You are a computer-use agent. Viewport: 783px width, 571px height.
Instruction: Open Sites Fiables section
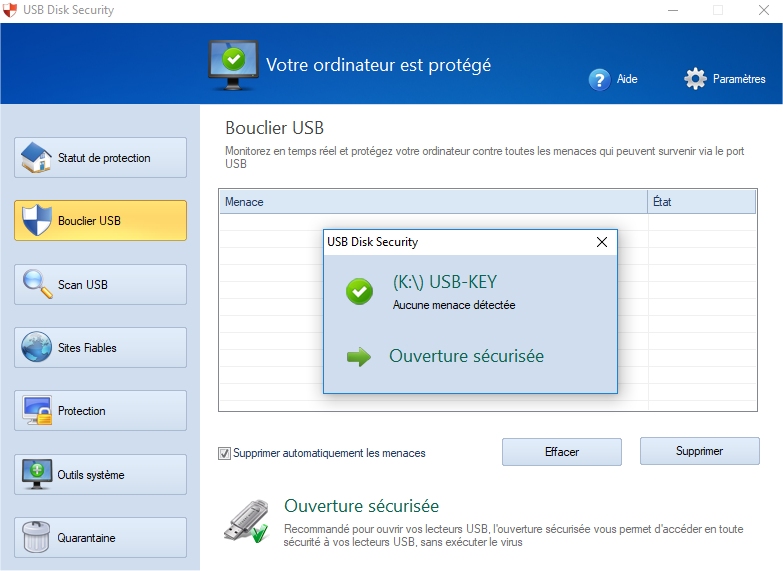[100, 347]
